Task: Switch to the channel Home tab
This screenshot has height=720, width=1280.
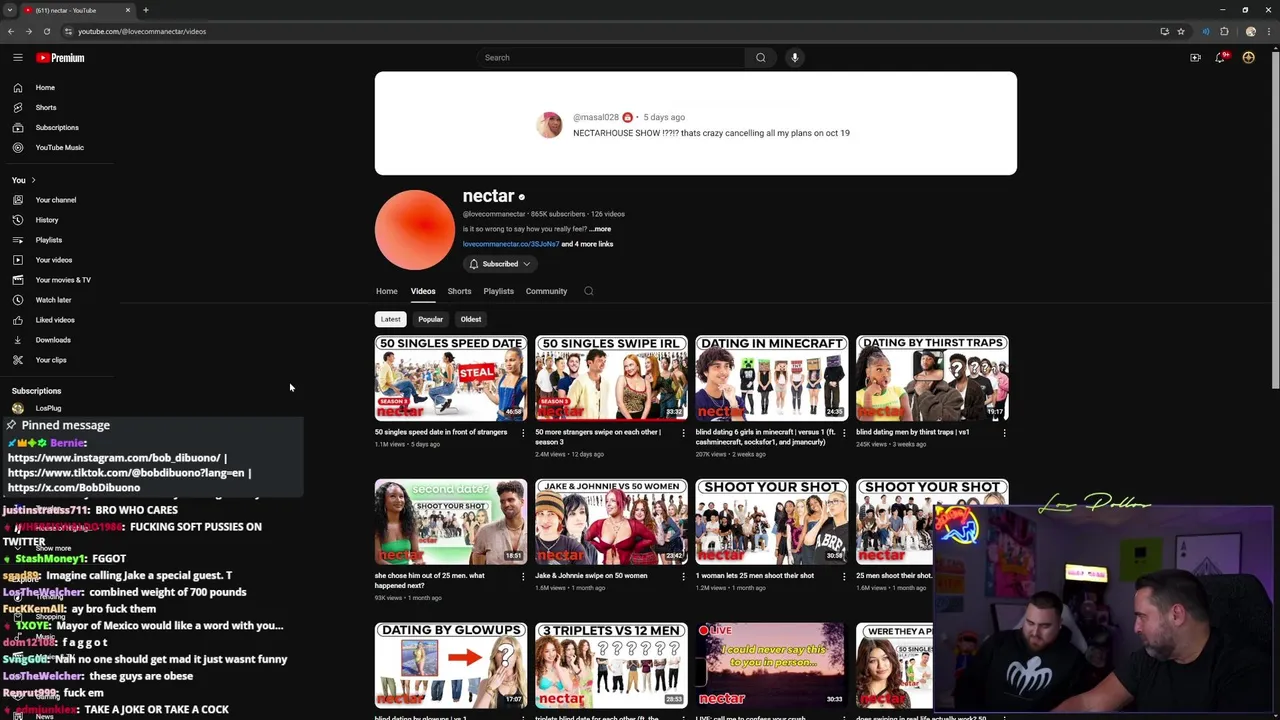Action: (387, 291)
